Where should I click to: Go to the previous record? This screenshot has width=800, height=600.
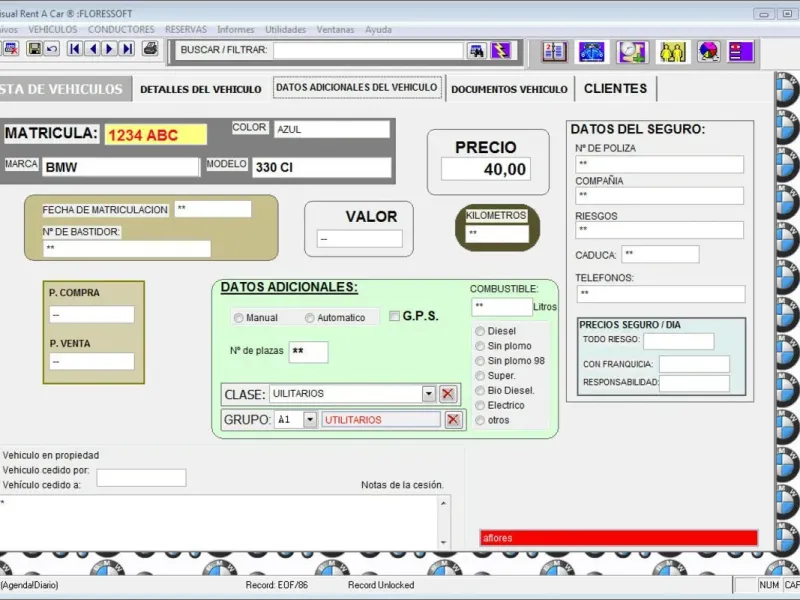(x=92, y=49)
